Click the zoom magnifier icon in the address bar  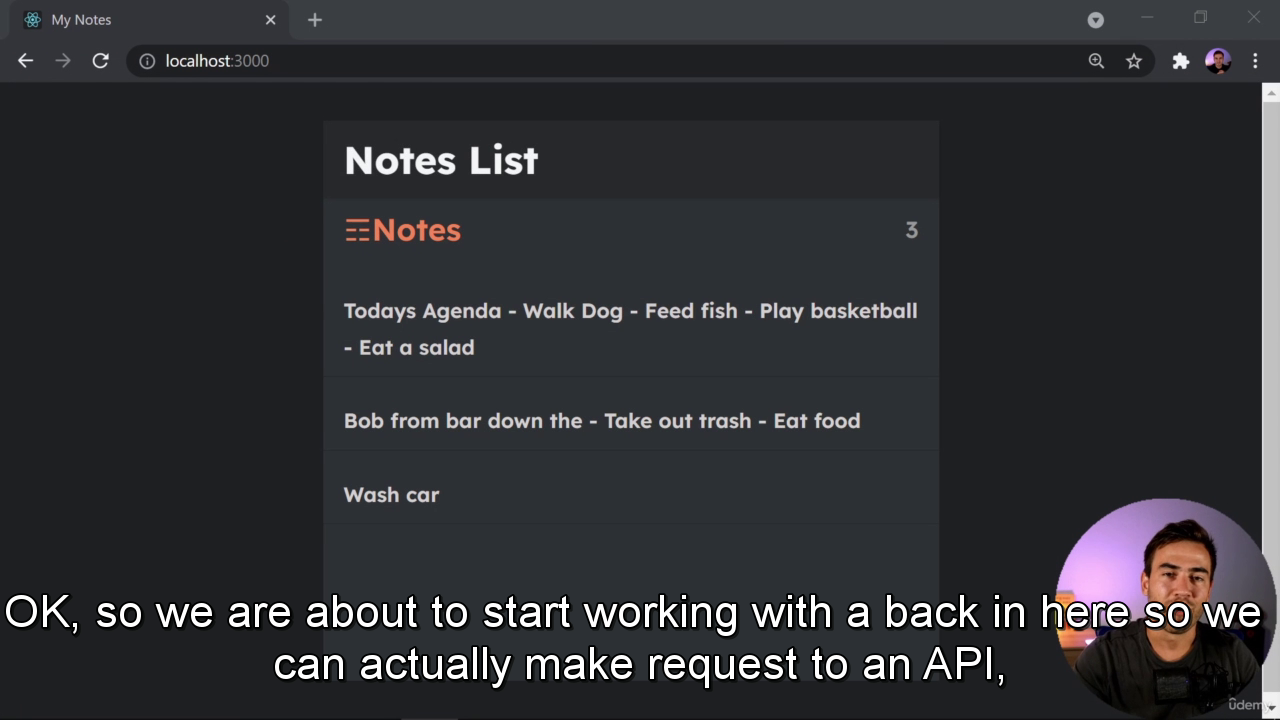pyautogui.click(x=1096, y=61)
